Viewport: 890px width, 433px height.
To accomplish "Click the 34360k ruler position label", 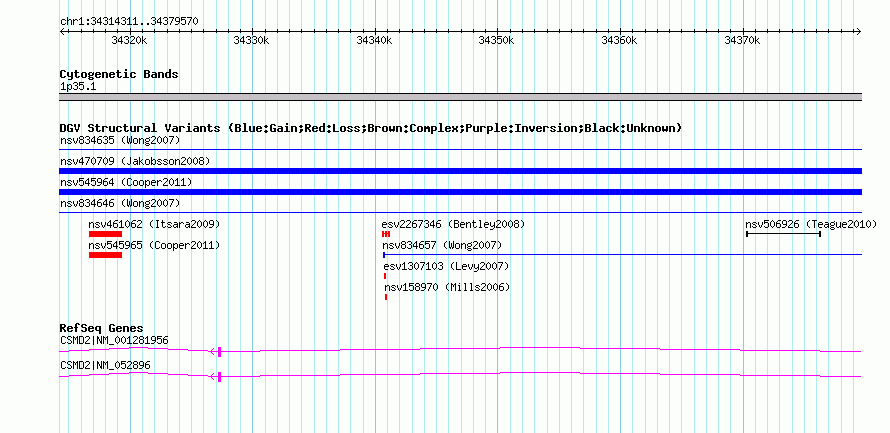I will [x=620, y=40].
